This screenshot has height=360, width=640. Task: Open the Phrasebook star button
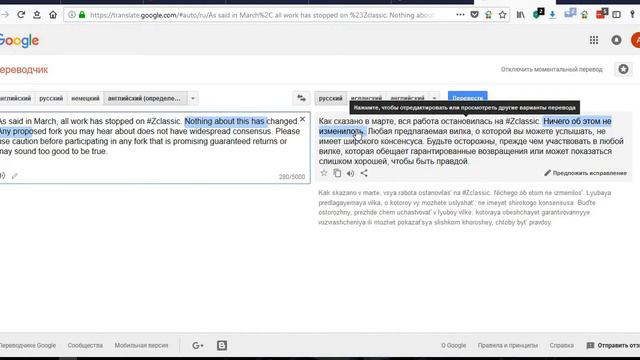click(623, 69)
